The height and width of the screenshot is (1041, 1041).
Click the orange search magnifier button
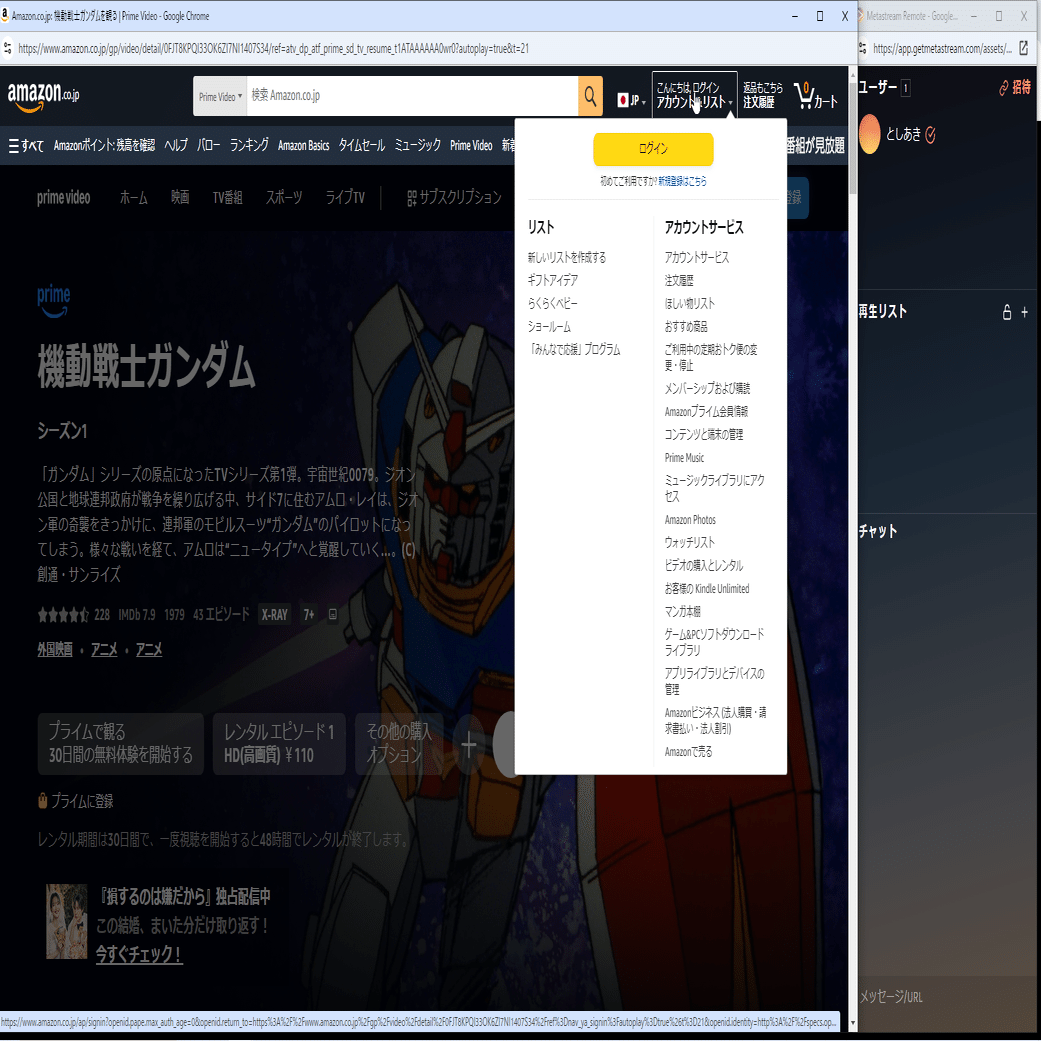(590, 96)
